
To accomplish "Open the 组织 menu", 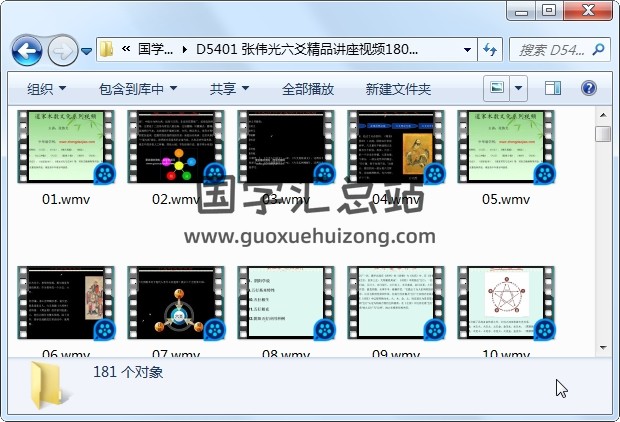I will coord(47,89).
